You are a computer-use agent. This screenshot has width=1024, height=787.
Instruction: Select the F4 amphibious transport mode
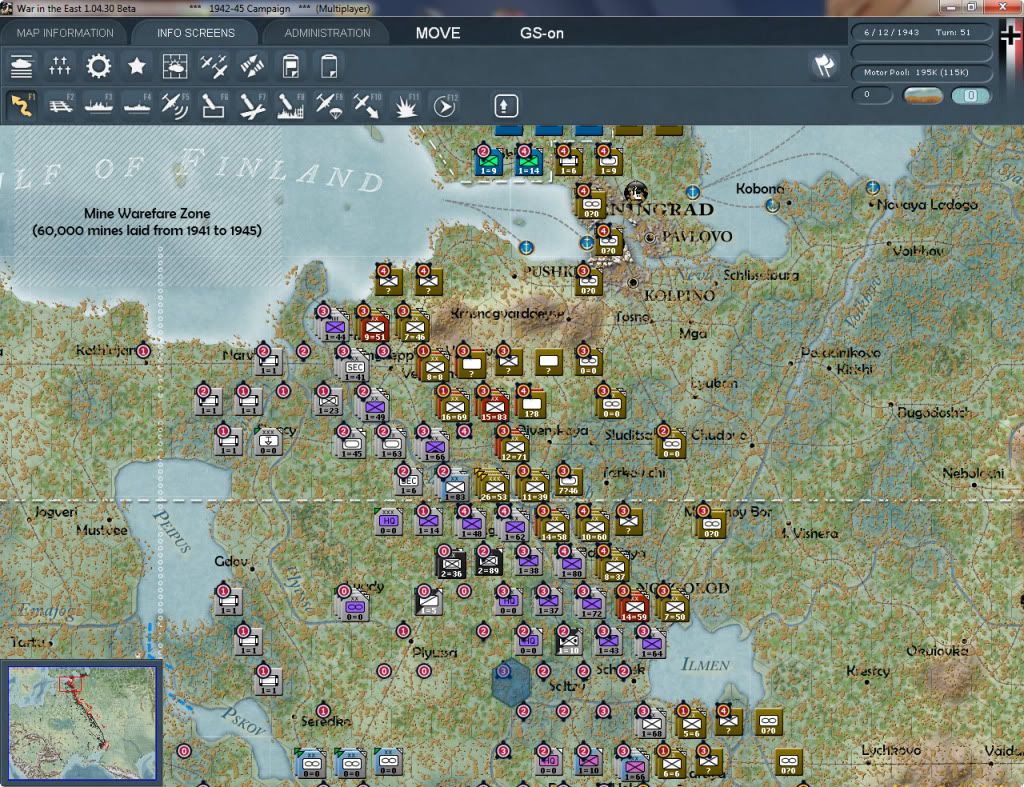pos(137,106)
